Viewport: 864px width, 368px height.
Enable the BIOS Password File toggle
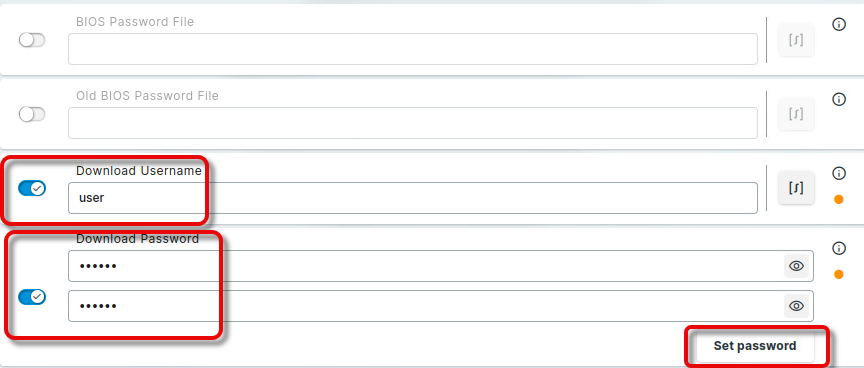coord(32,40)
